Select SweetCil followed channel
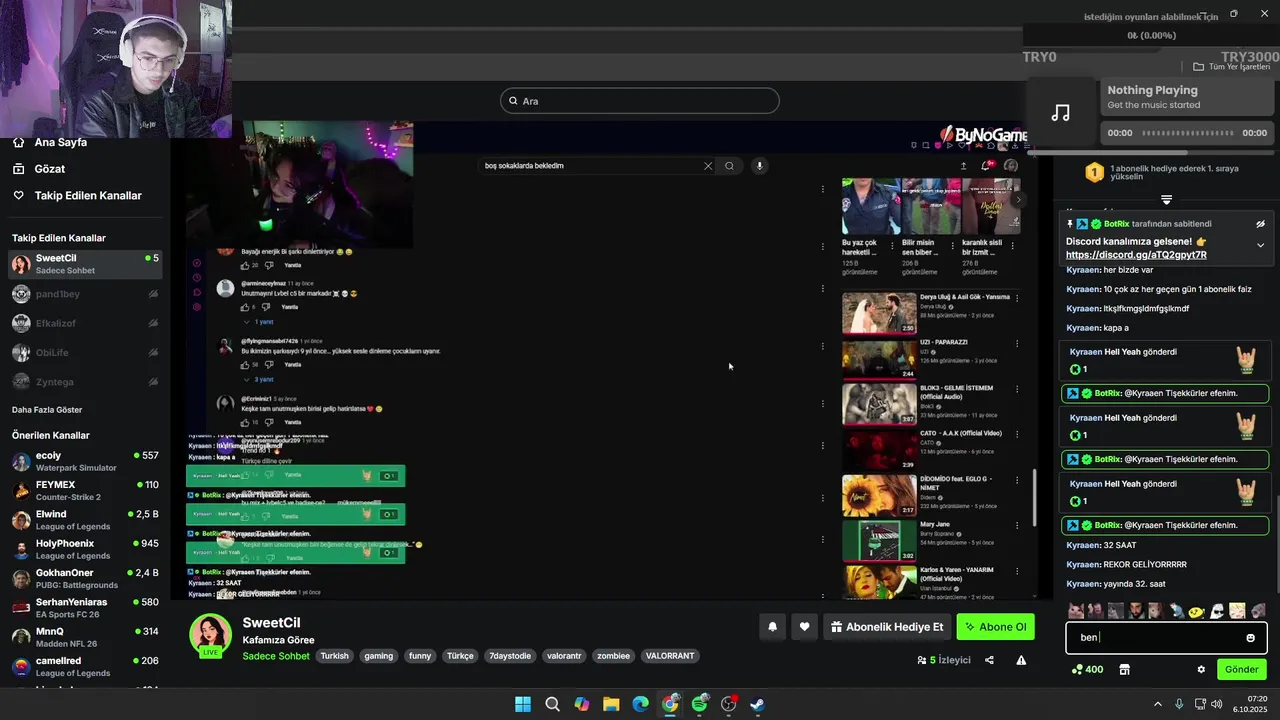 85,264
